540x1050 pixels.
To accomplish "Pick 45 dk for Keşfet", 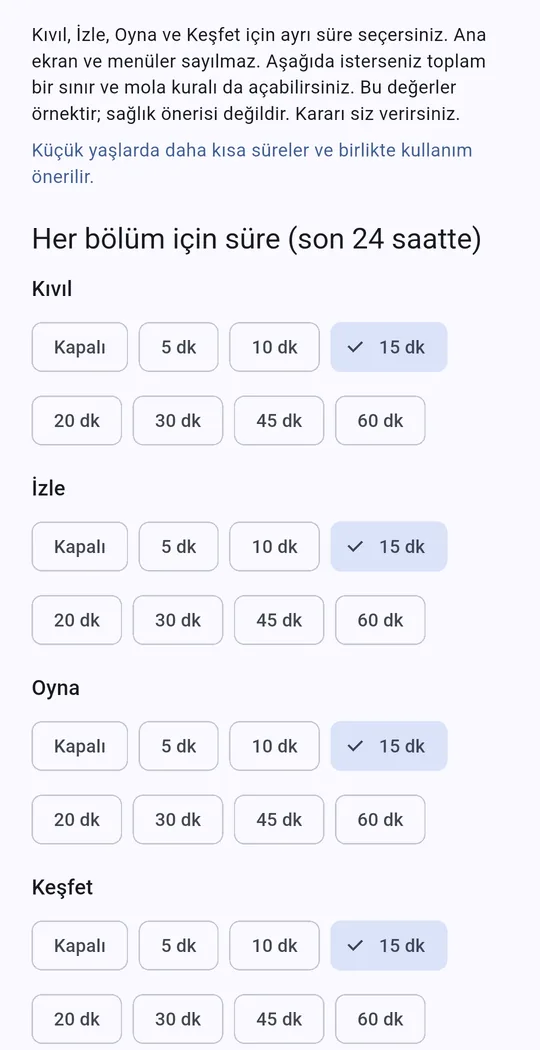I will [x=279, y=1019].
